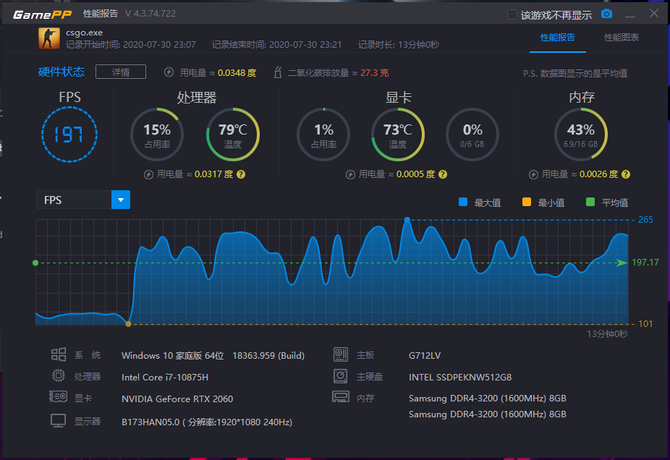This screenshot has width=670, height=460.
Task: Minimize the GamePP report window
Action: point(630,16)
